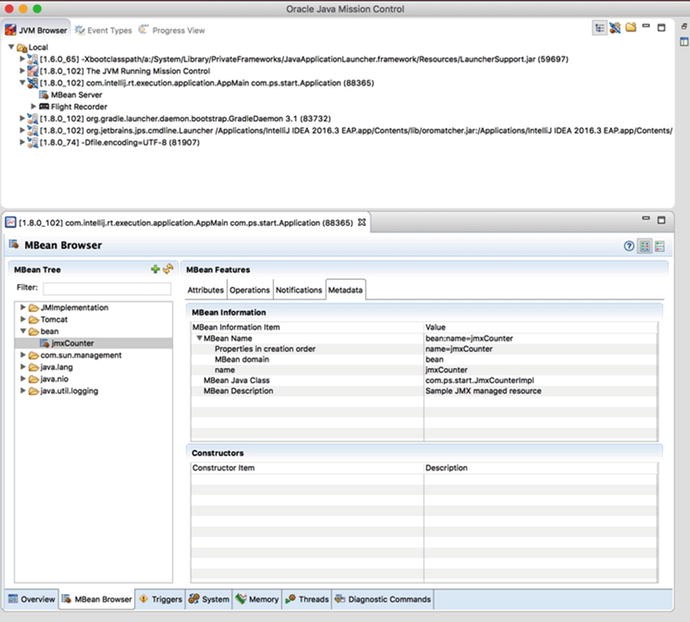Click the Tomcat folder icon
Viewport: 690px width, 622px height.
click(x=33, y=320)
